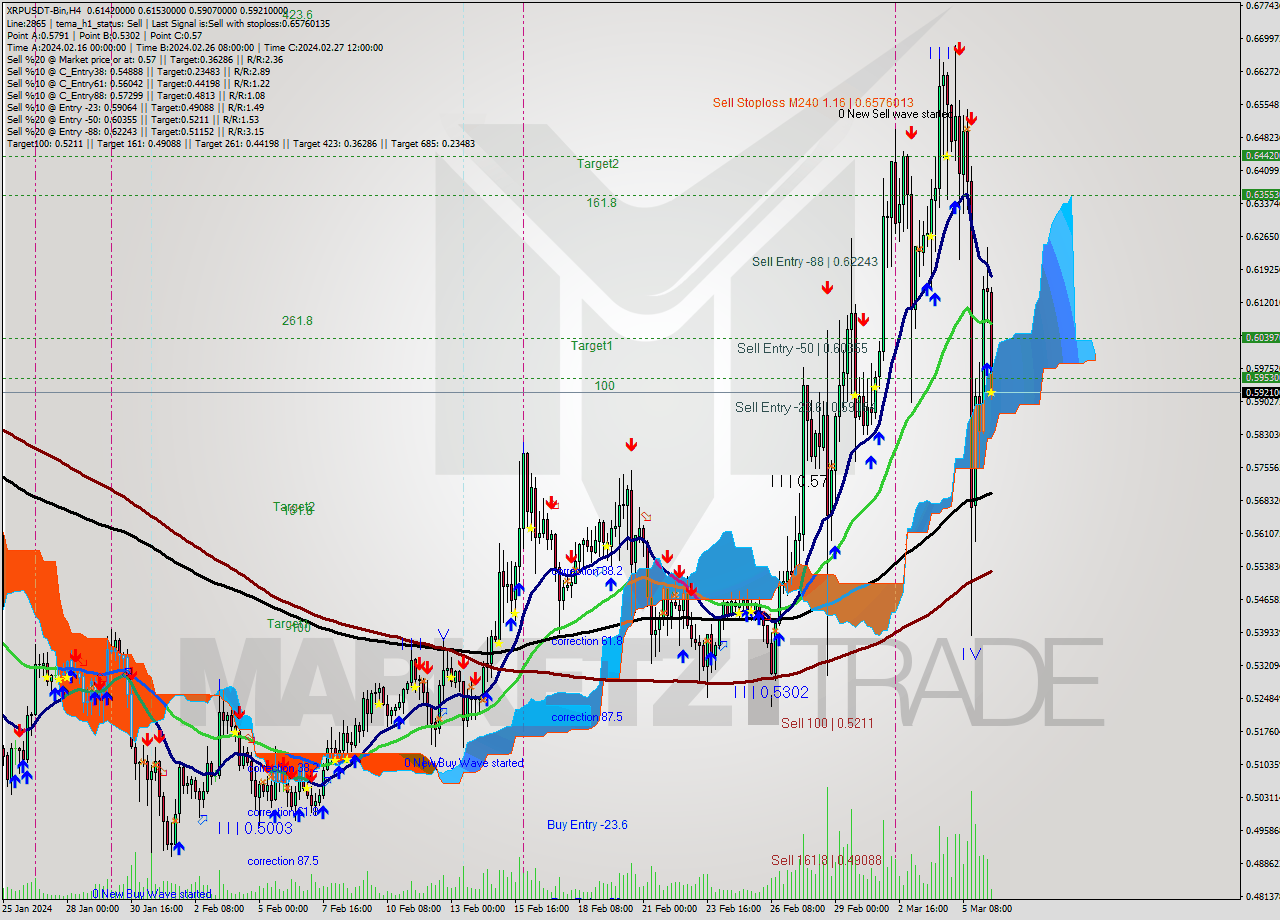Click the green 0.59530 price tag

click(x=1260, y=377)
